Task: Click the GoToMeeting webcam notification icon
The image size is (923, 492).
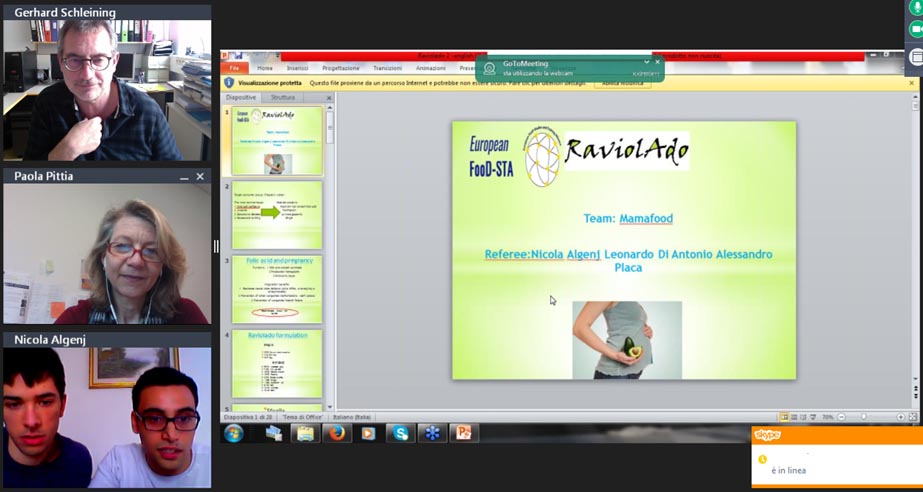Action: click(489, 68)
